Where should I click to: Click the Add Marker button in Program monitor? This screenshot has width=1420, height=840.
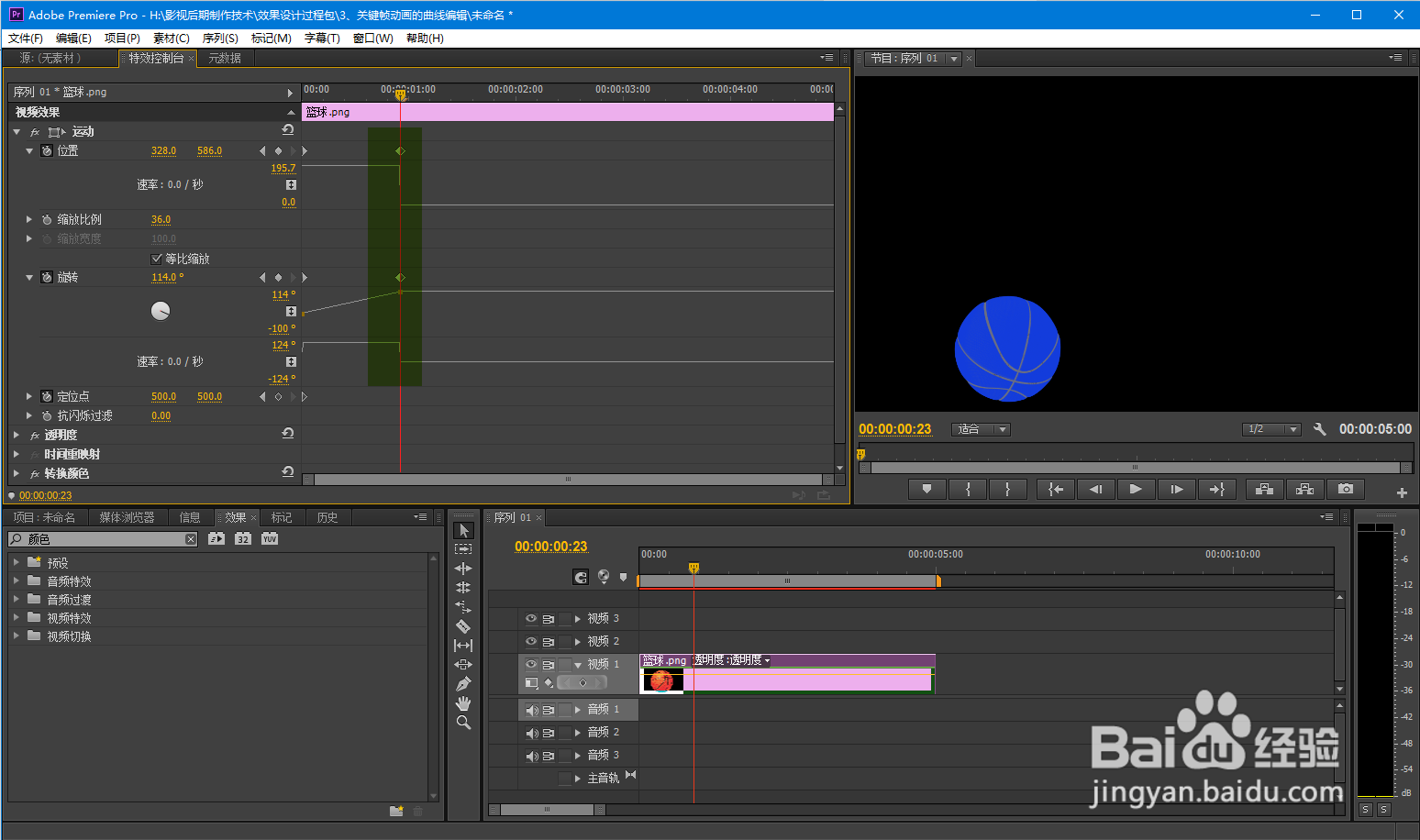926,490
